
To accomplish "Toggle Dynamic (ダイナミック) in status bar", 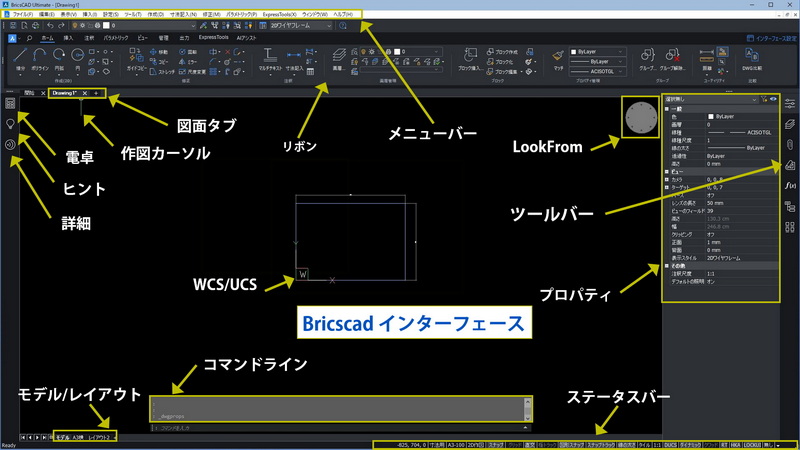I will [690, 445].
